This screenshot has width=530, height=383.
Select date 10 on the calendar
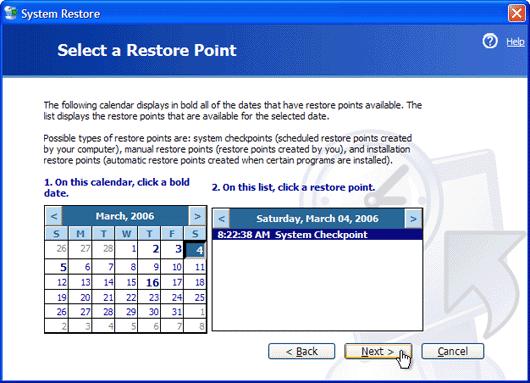tap(172, 267)
